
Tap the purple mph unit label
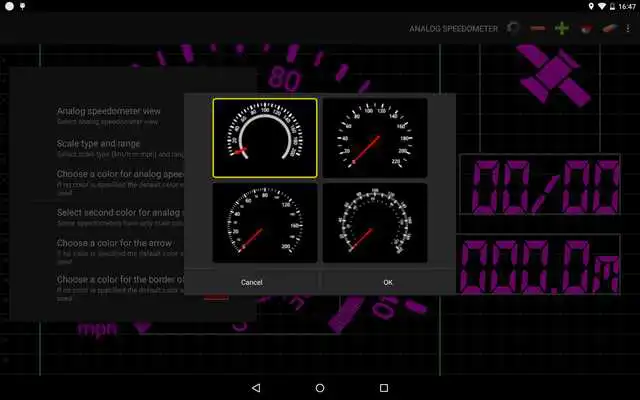click(98, 329)
